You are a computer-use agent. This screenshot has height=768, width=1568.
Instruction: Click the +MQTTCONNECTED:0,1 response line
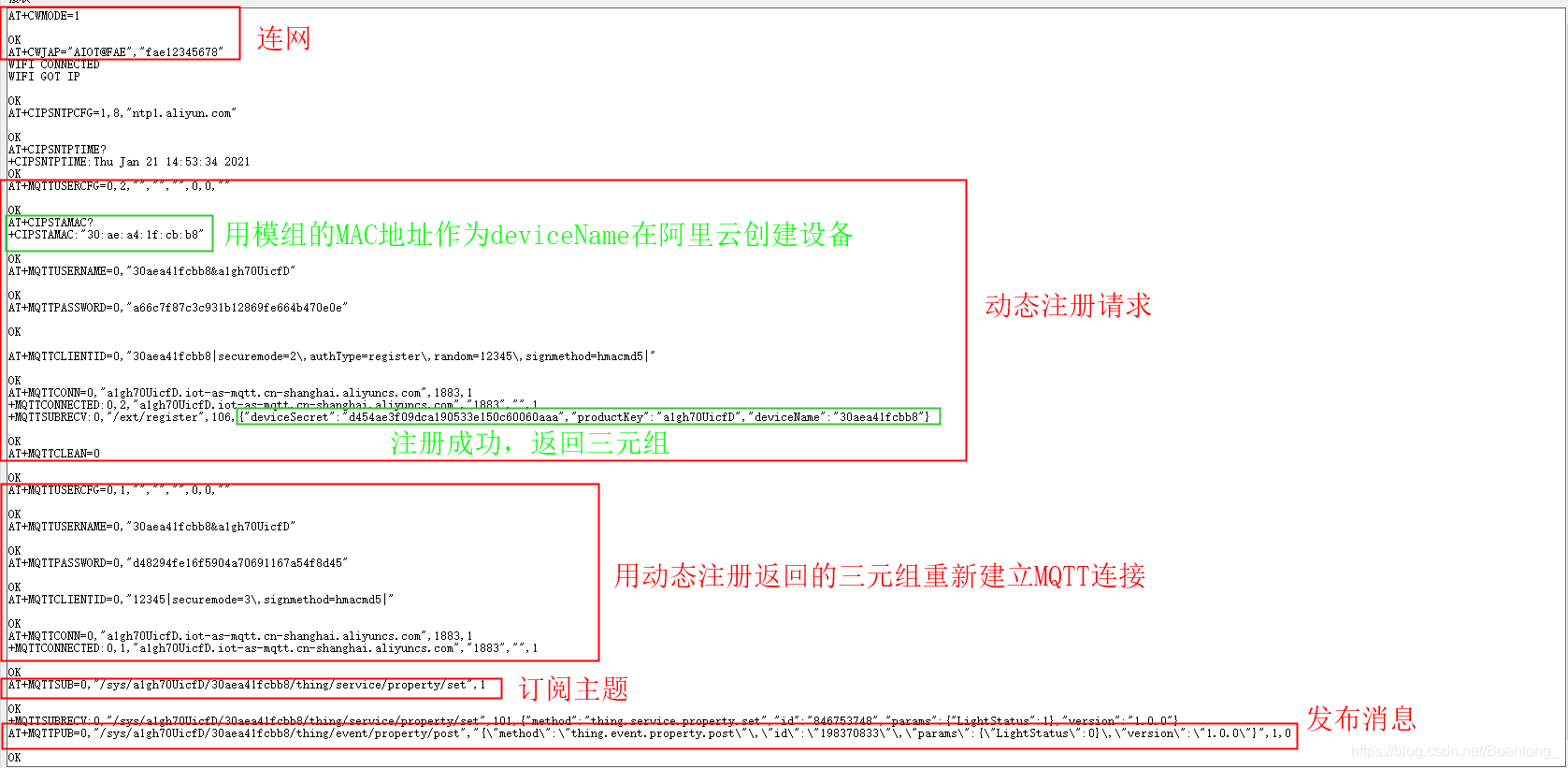click(x=273, y=648)
